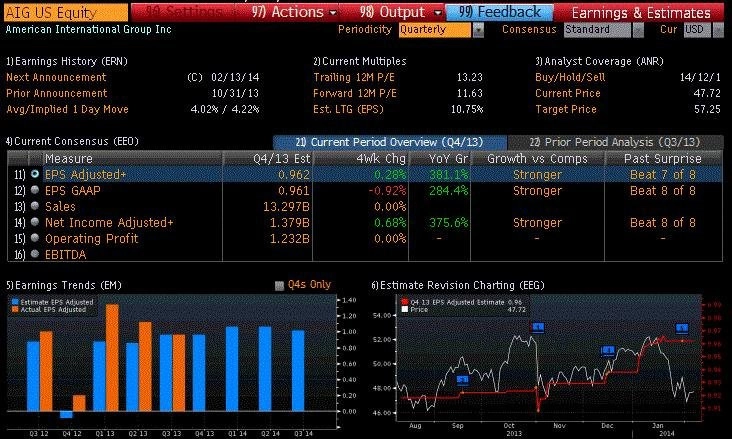Click the Beat 7 of 8 cell

coord(663,175)
